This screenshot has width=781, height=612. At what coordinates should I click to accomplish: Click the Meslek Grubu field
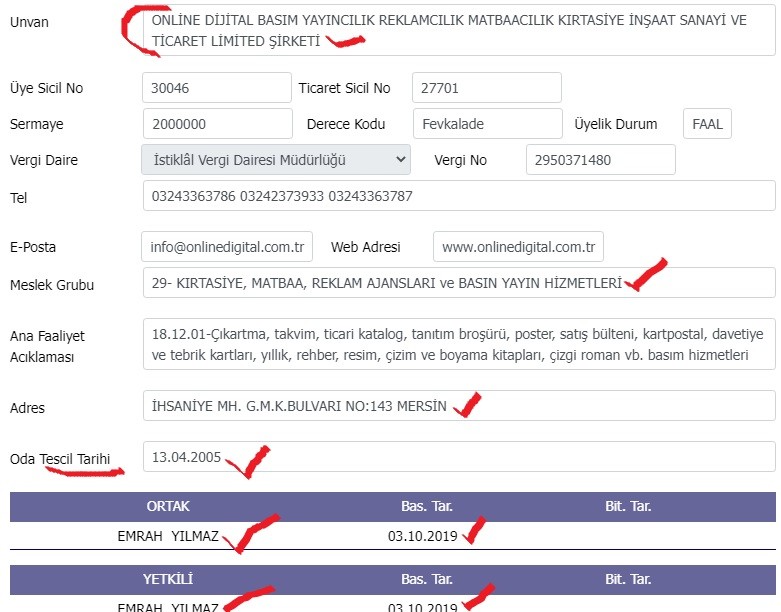458,283
